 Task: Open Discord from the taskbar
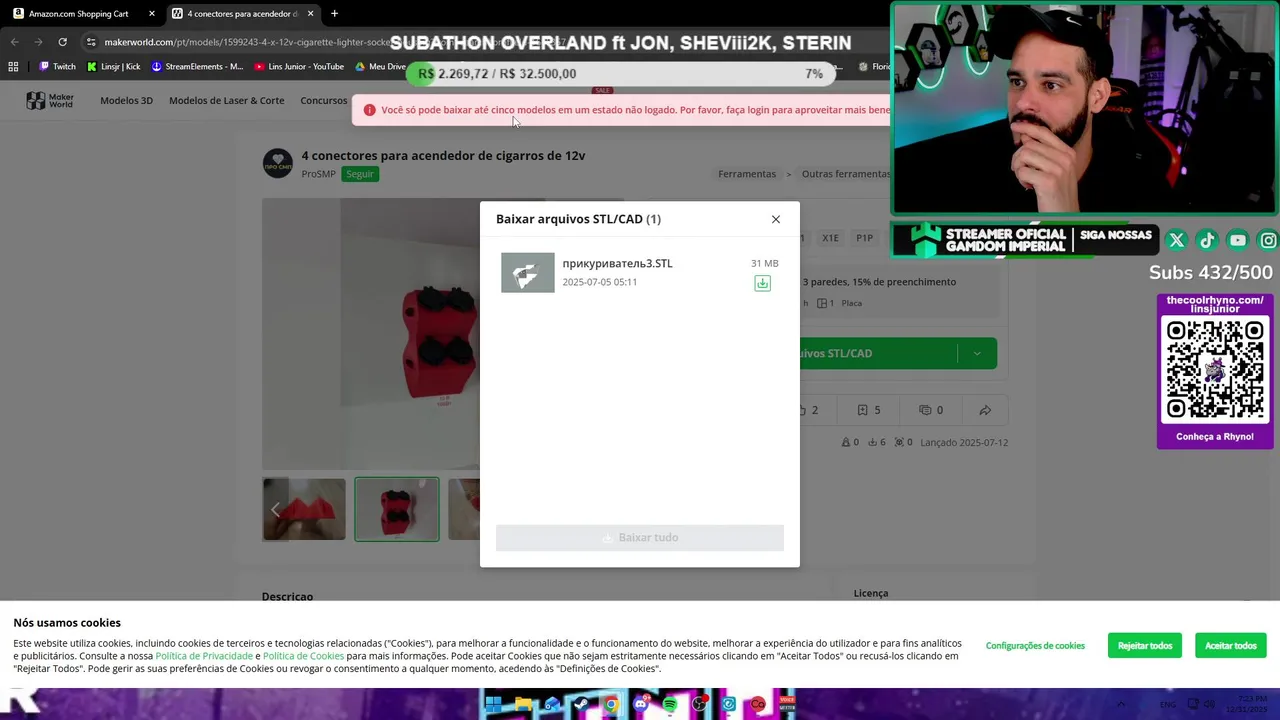641,705
